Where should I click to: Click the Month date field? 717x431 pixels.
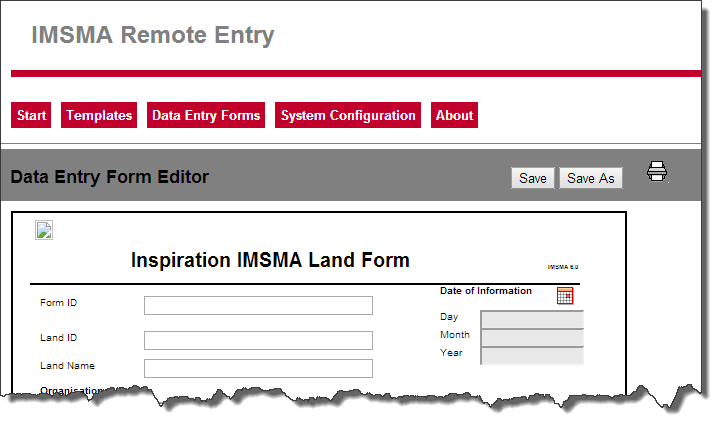(x=532, y=337)
